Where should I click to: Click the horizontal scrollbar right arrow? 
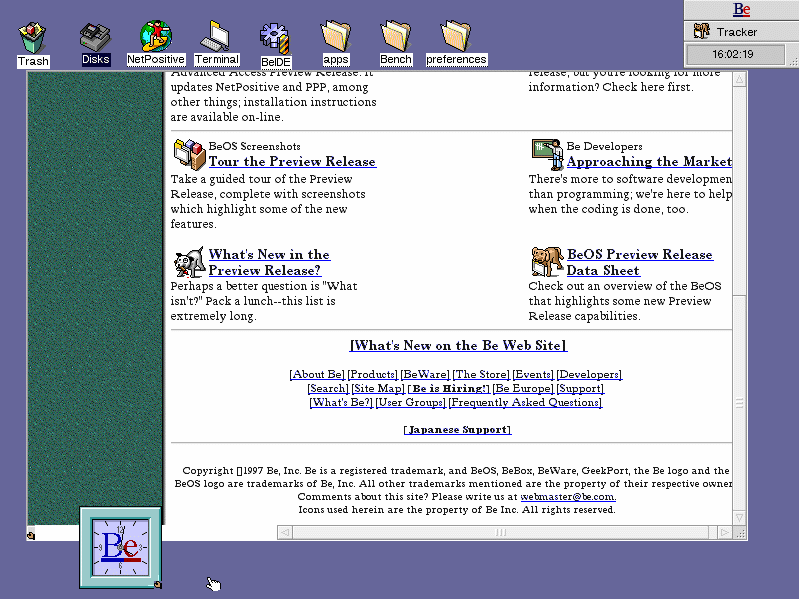point(725,532)
